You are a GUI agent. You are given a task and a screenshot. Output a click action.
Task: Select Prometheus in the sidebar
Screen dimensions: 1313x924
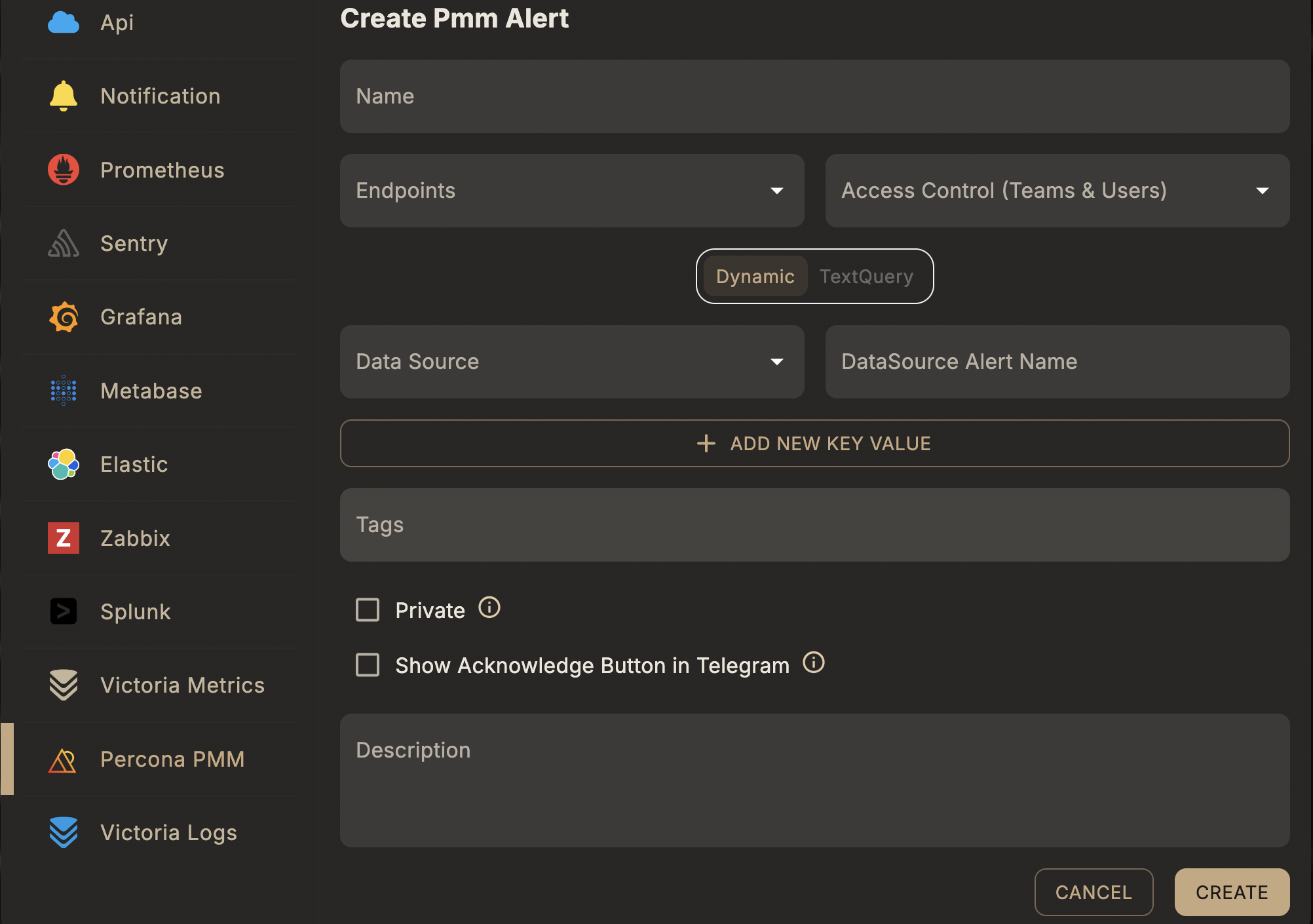point(159,170)
